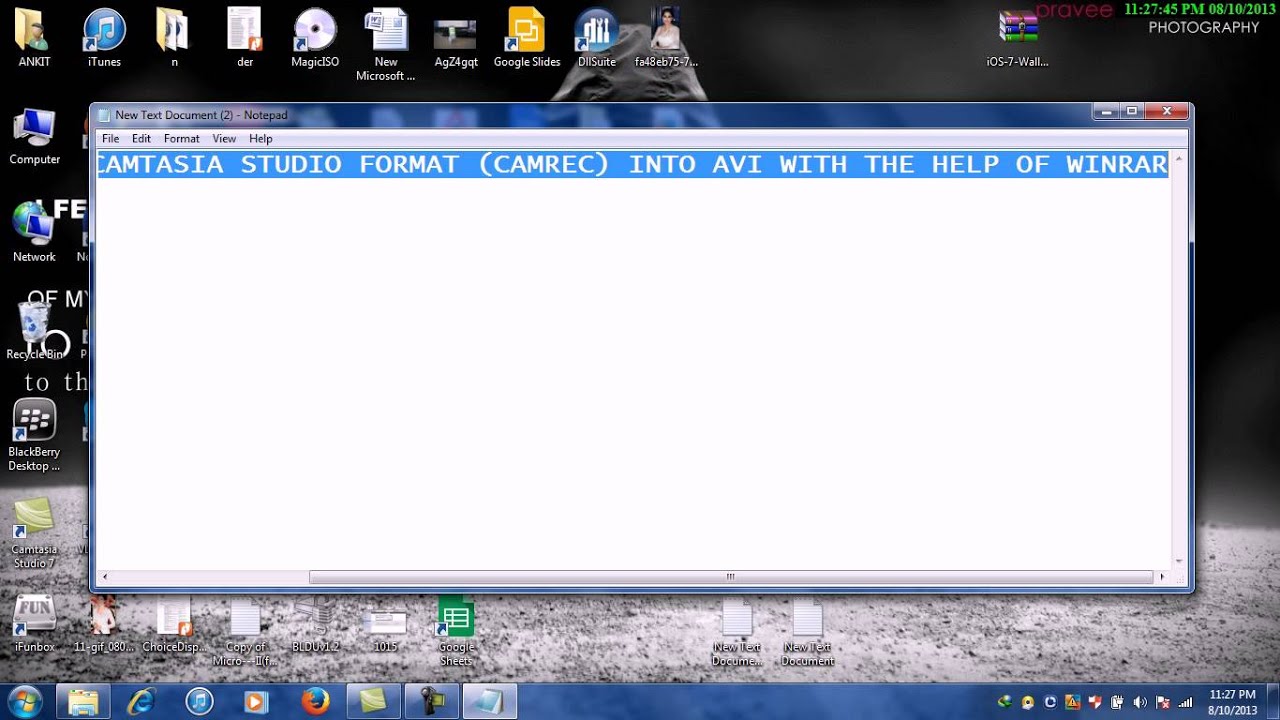Open the ANKIT user folder icon

pyautogui.click(x=34, y=38)
